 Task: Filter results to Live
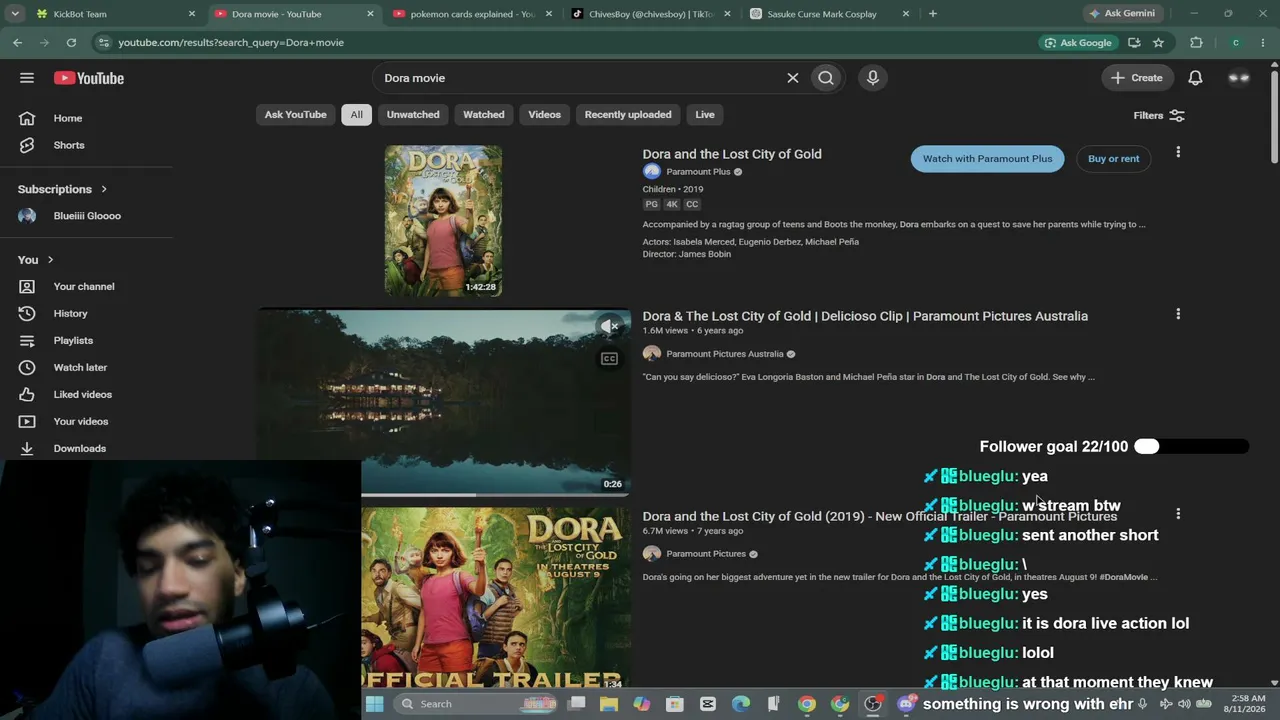point(705,115)
